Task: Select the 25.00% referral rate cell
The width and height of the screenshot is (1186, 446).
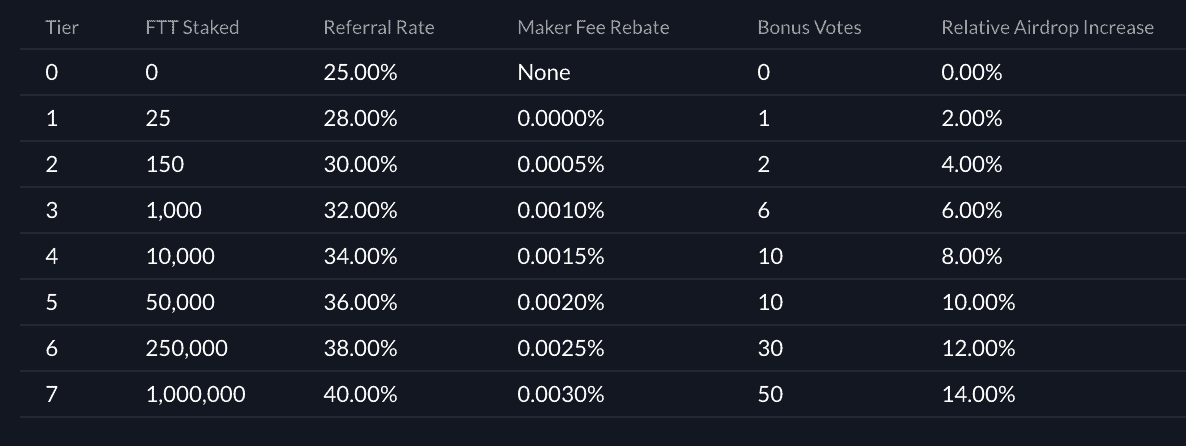Action: click(x=360, y=72)
